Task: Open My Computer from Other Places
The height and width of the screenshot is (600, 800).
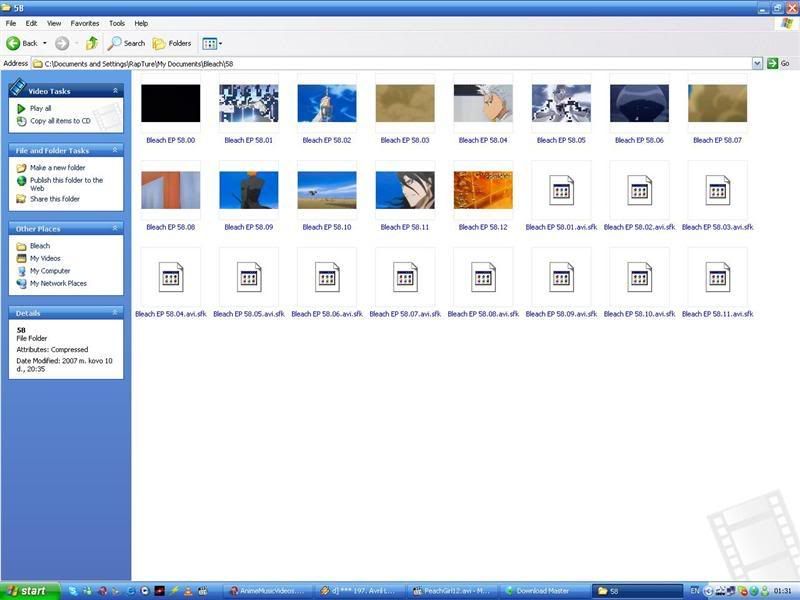Action: coord(43,271)
